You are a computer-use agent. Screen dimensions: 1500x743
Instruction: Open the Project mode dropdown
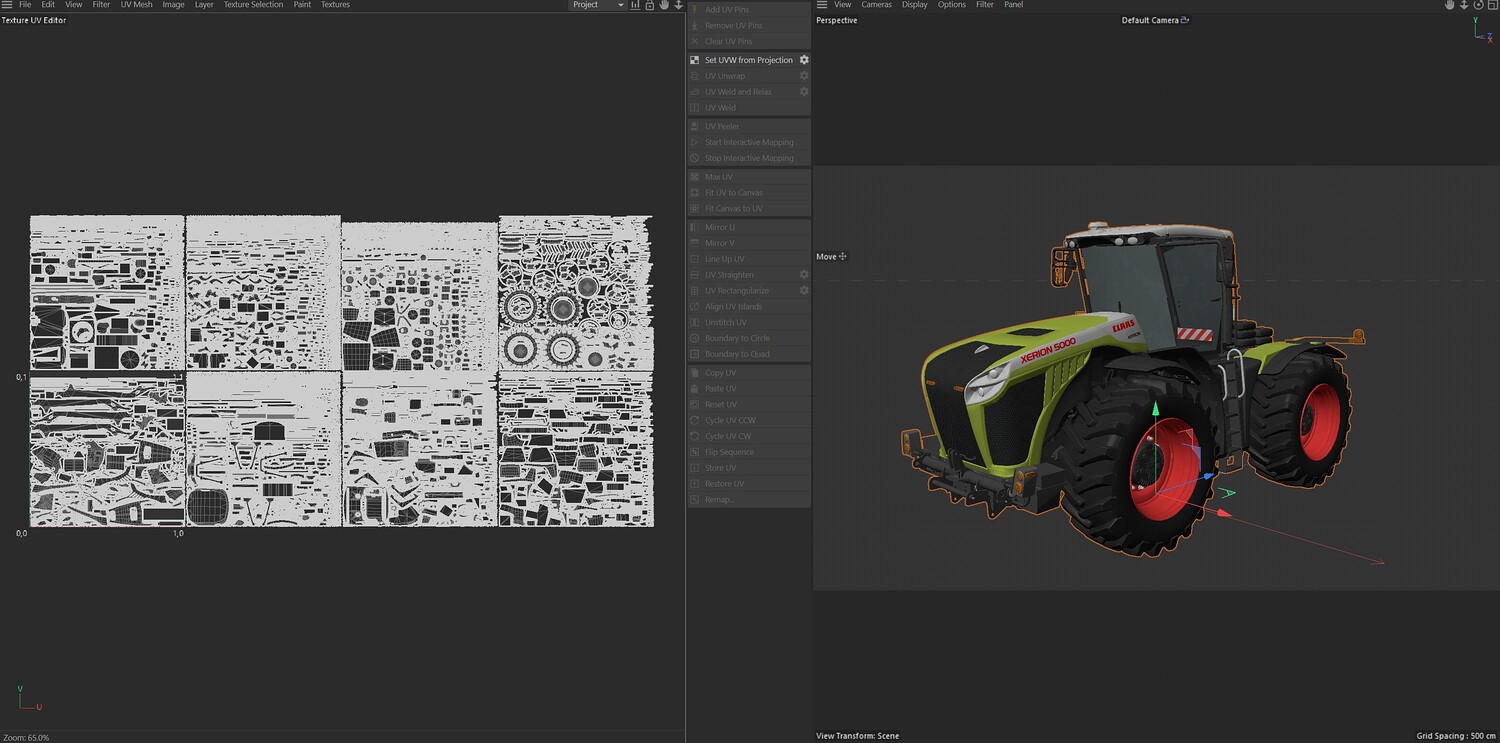pos(597,5)
